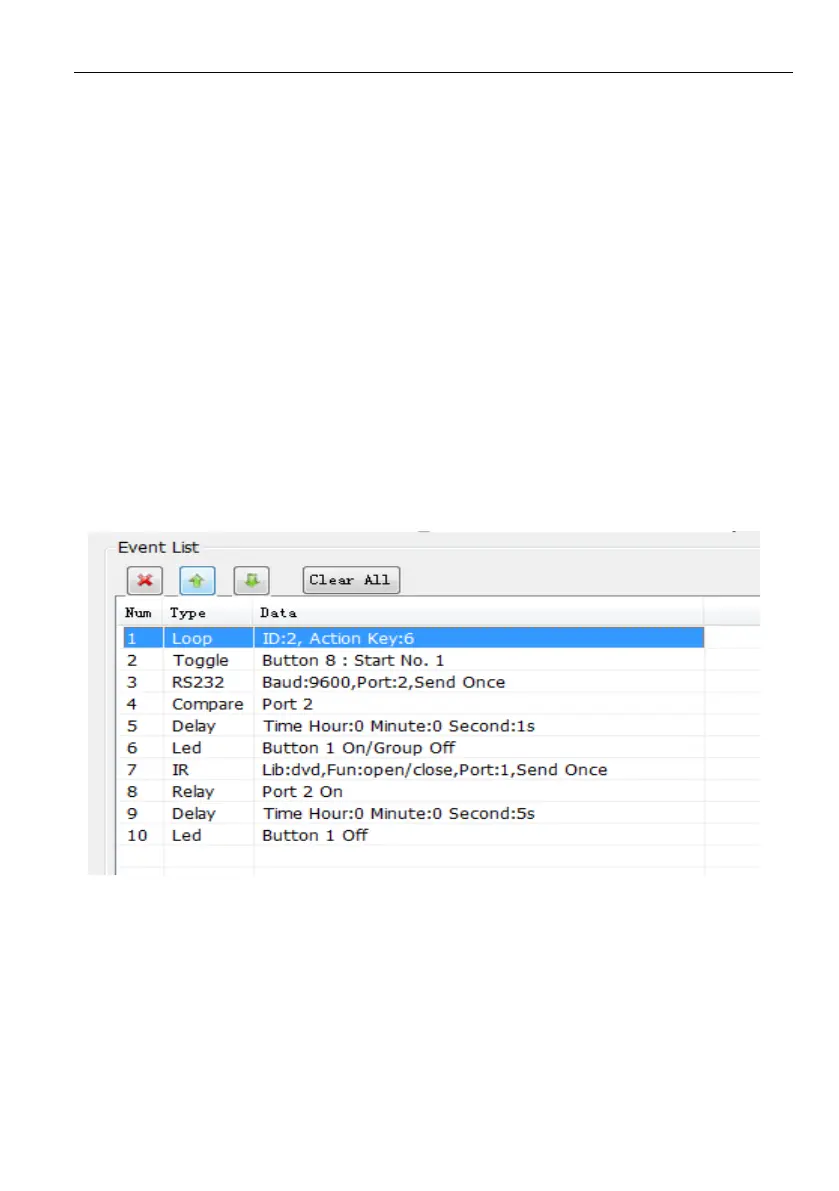
Task: Click the Num column header
Action: click(x=139, y=612)
